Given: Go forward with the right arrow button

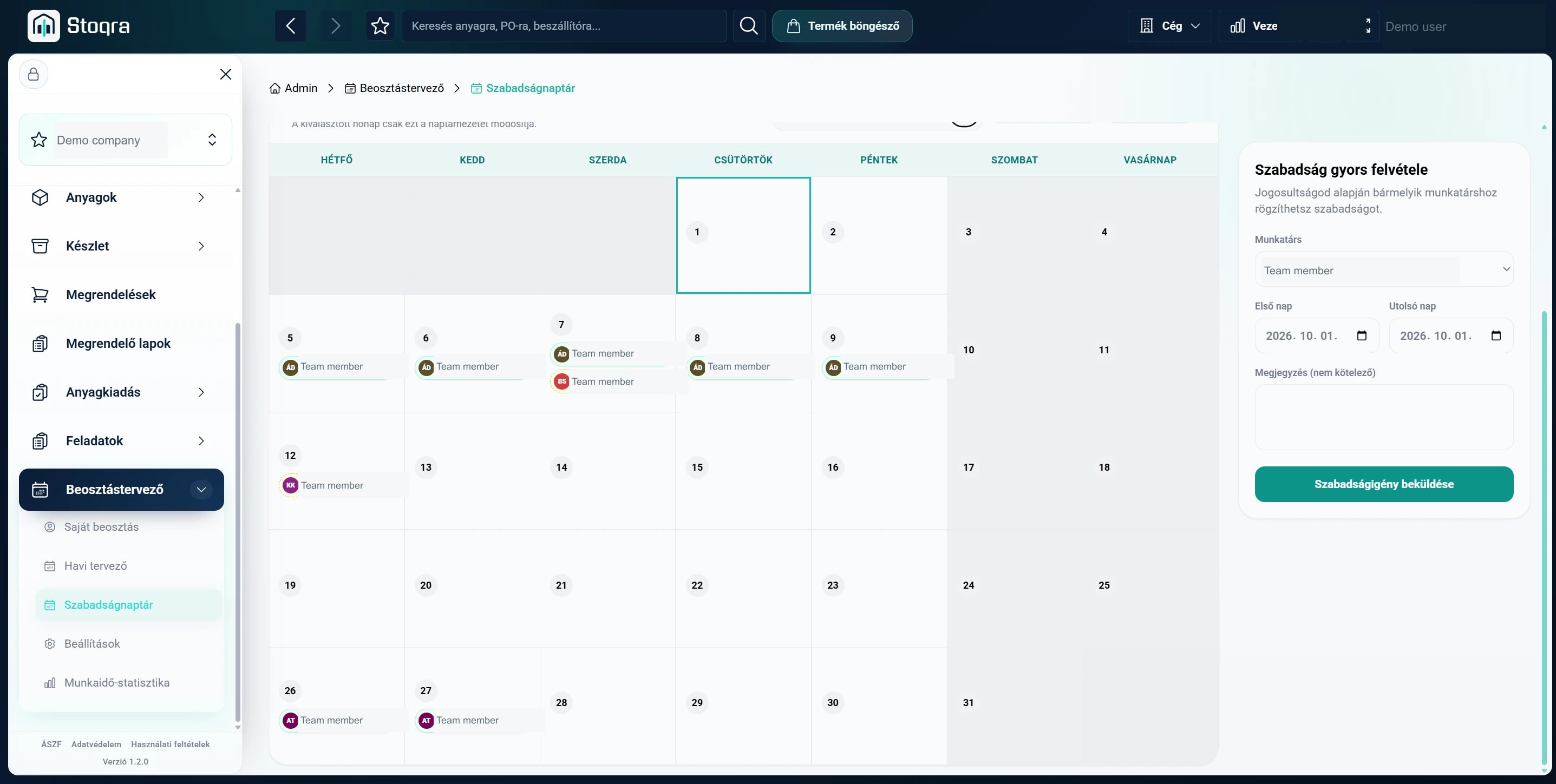Looking at the screenshot, I should 336,26.
